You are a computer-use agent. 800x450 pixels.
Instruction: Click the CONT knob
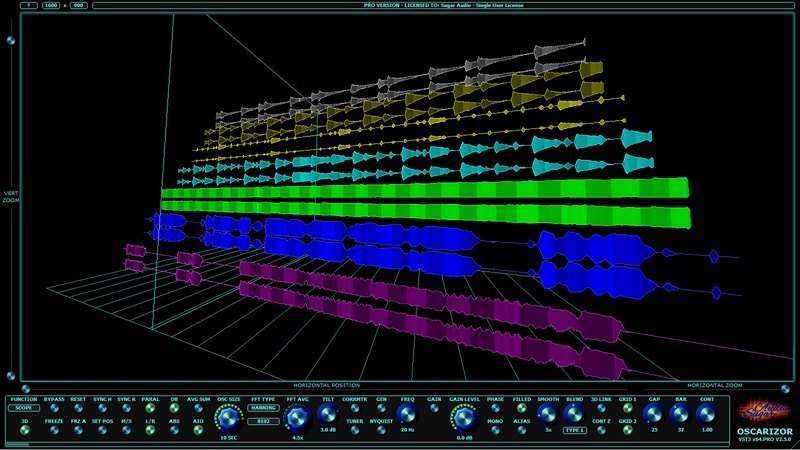pyautogui.click(x=707, y=414)
